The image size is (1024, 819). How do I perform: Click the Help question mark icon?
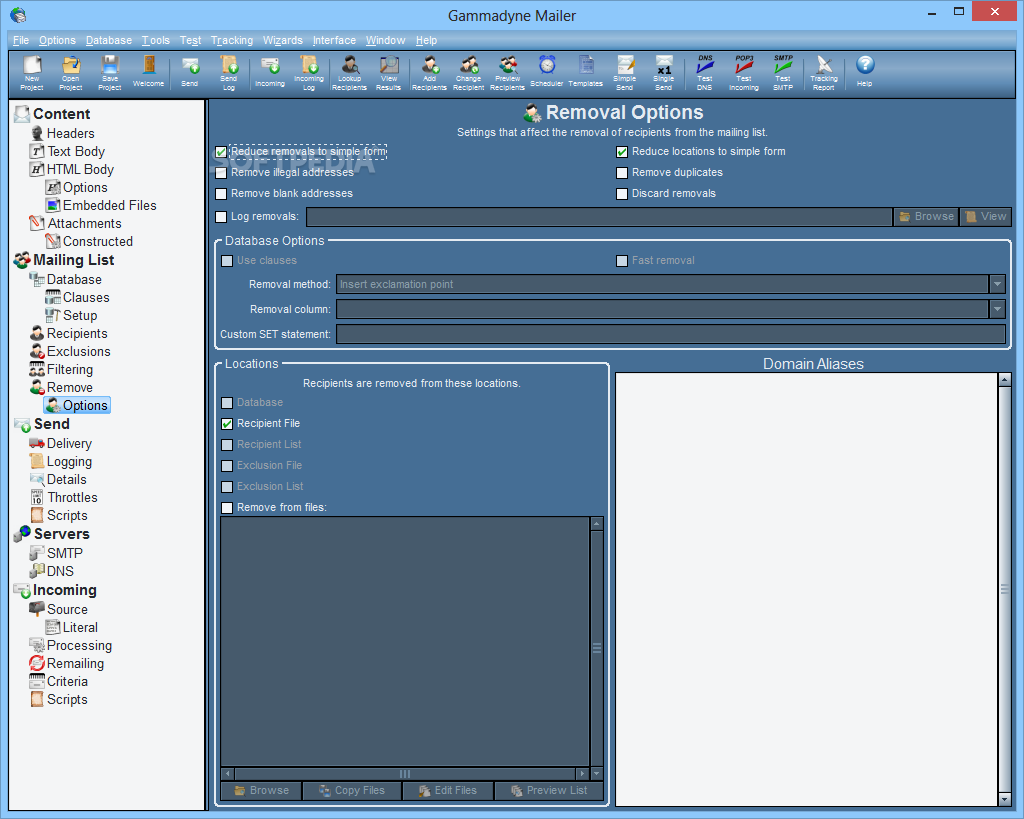click(x=865, y=71)
